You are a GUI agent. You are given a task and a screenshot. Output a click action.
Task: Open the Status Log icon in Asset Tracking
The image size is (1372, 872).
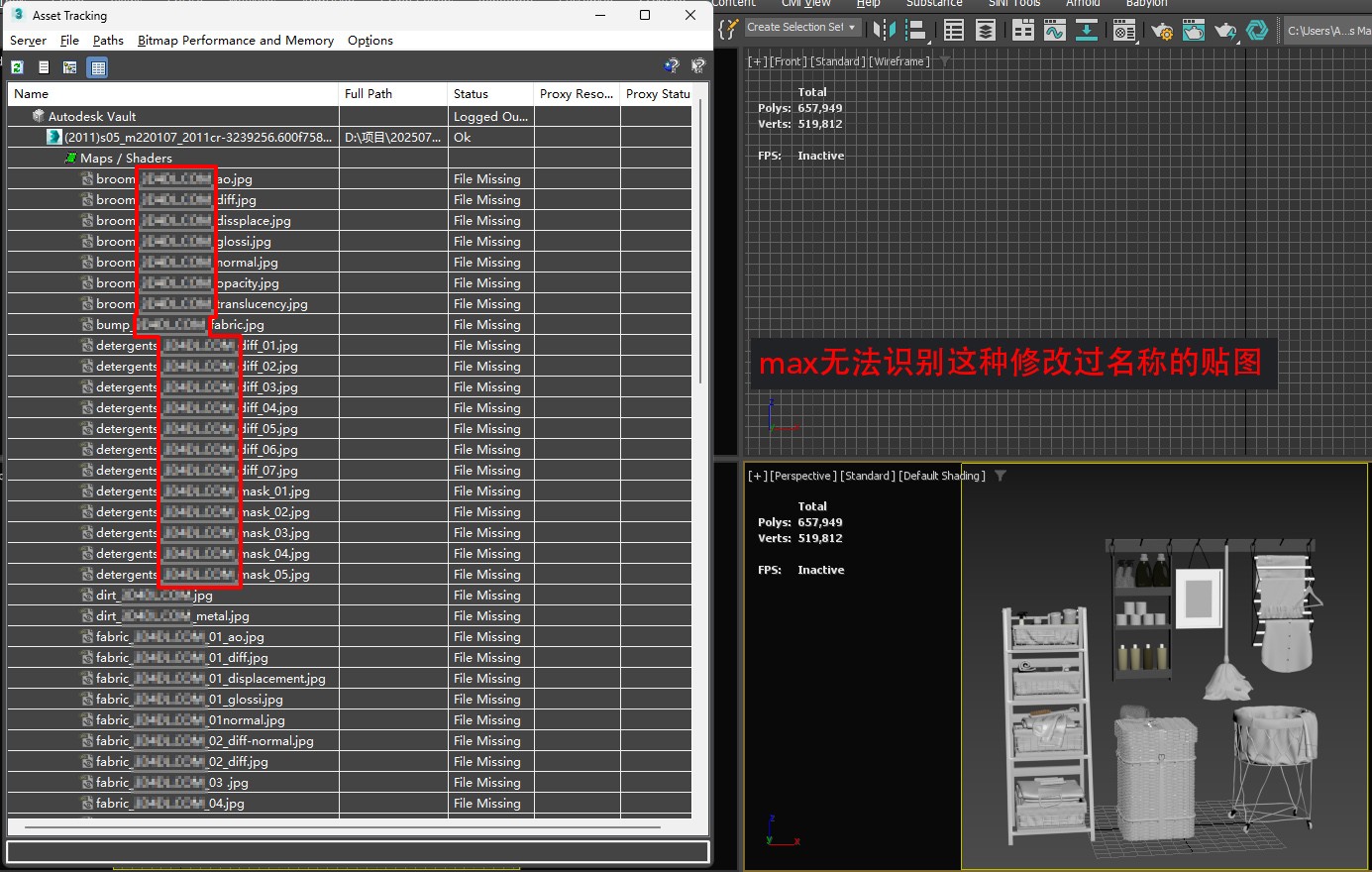point(44,67)
